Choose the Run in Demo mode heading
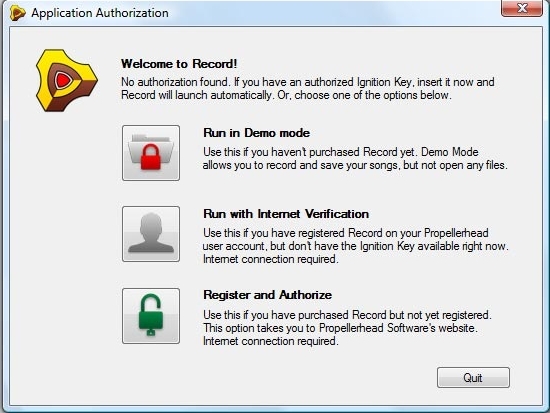The height and width of the screenshot is (413, 550). click(256, 133)
